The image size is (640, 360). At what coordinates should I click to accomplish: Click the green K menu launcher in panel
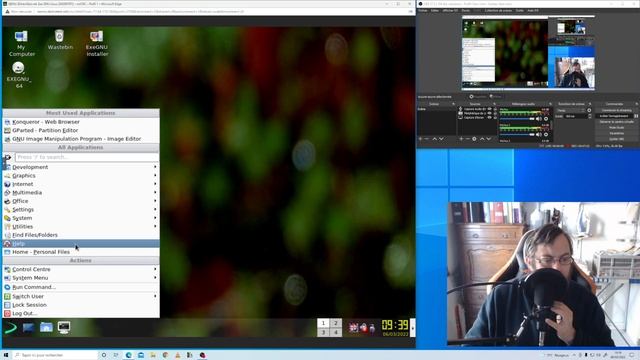tap(10, 327)
